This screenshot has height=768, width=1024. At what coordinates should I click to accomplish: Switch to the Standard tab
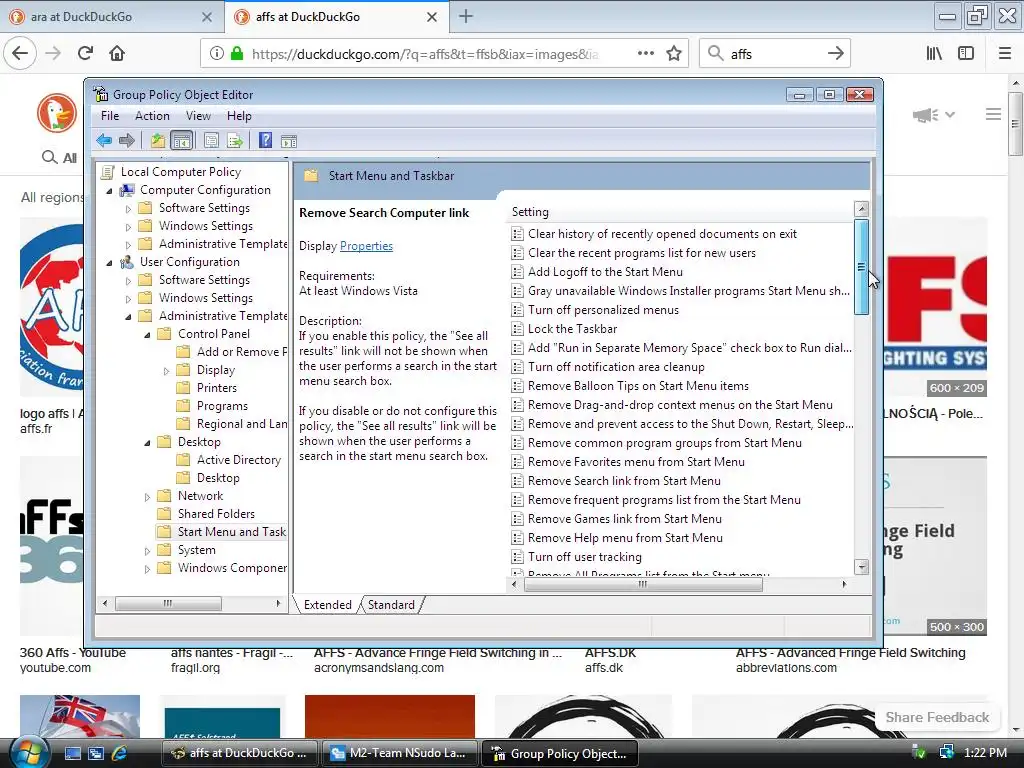coord(391,605)
